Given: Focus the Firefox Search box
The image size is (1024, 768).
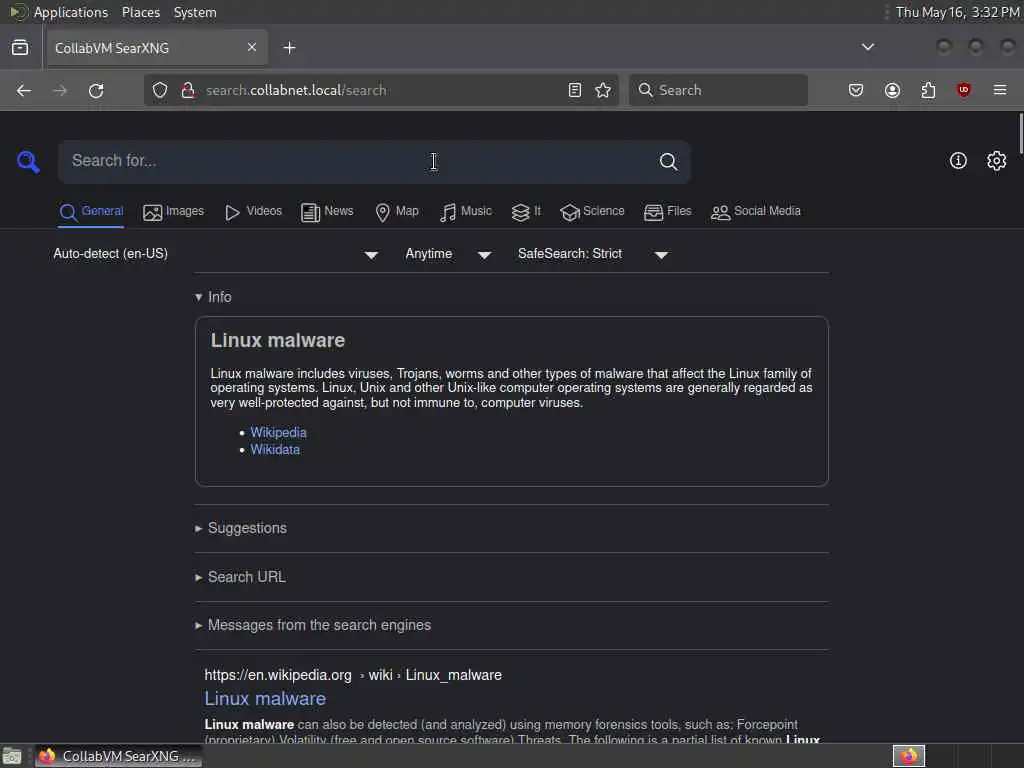Looking at the screenshot, I should (718, 90).
